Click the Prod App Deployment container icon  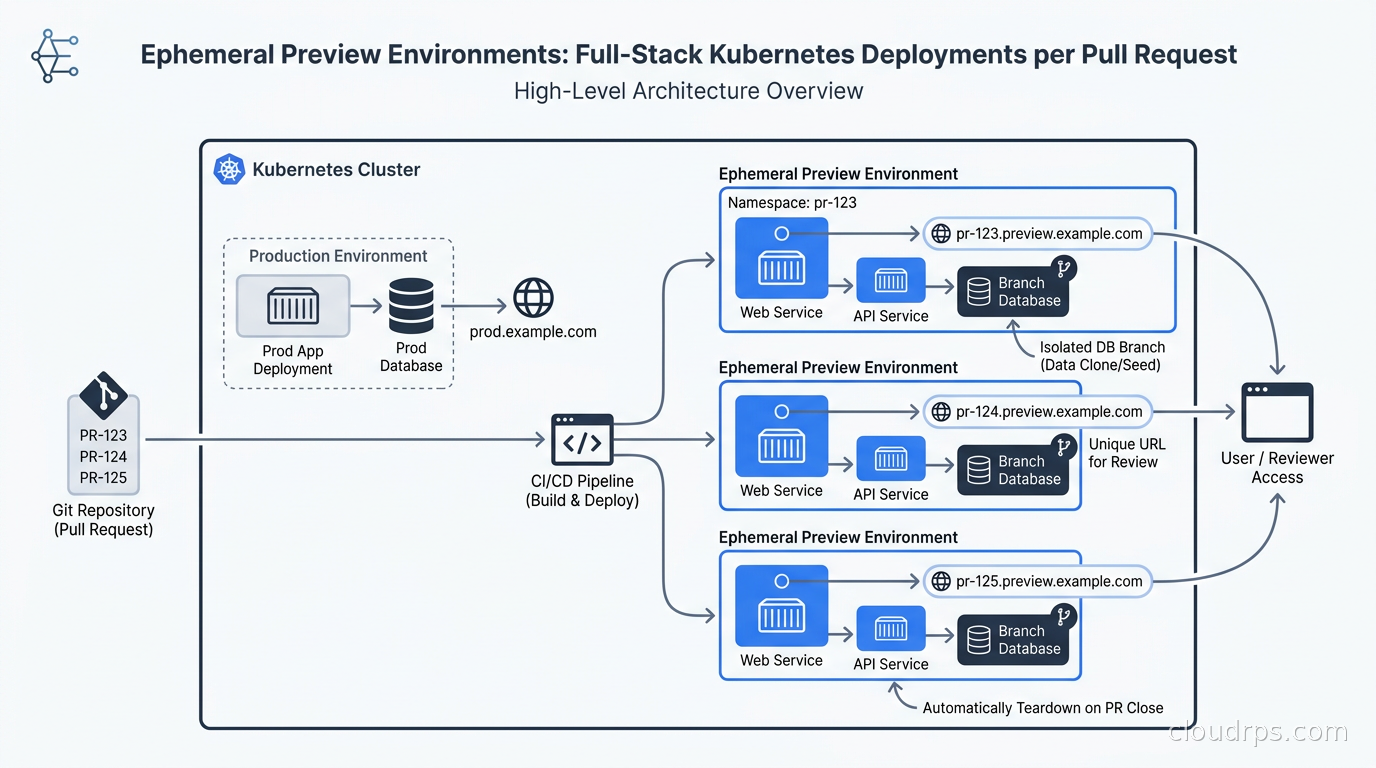(x=293, y=306)
